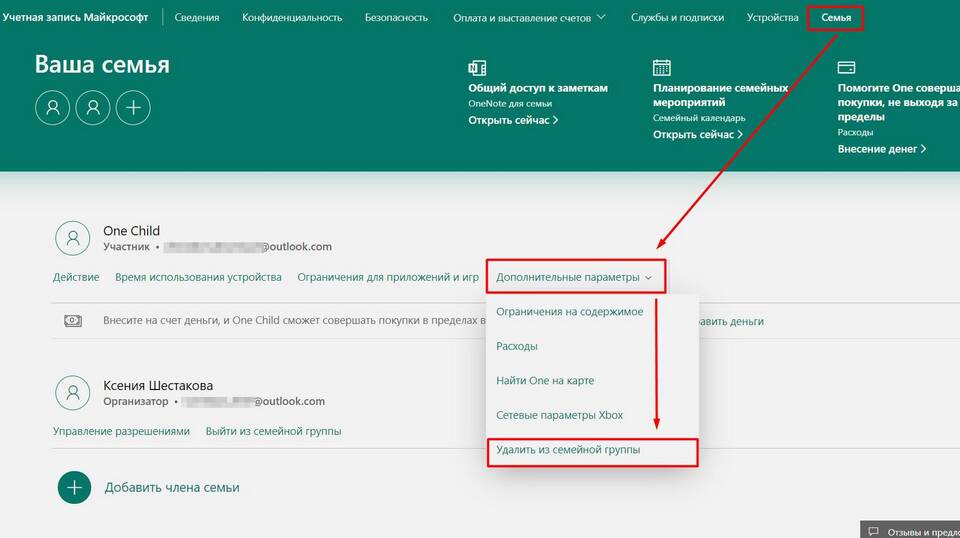This screenshot has width=960, height=538.
Task: Click Управление разрешениями link
Action: click(x=121, y=432)
